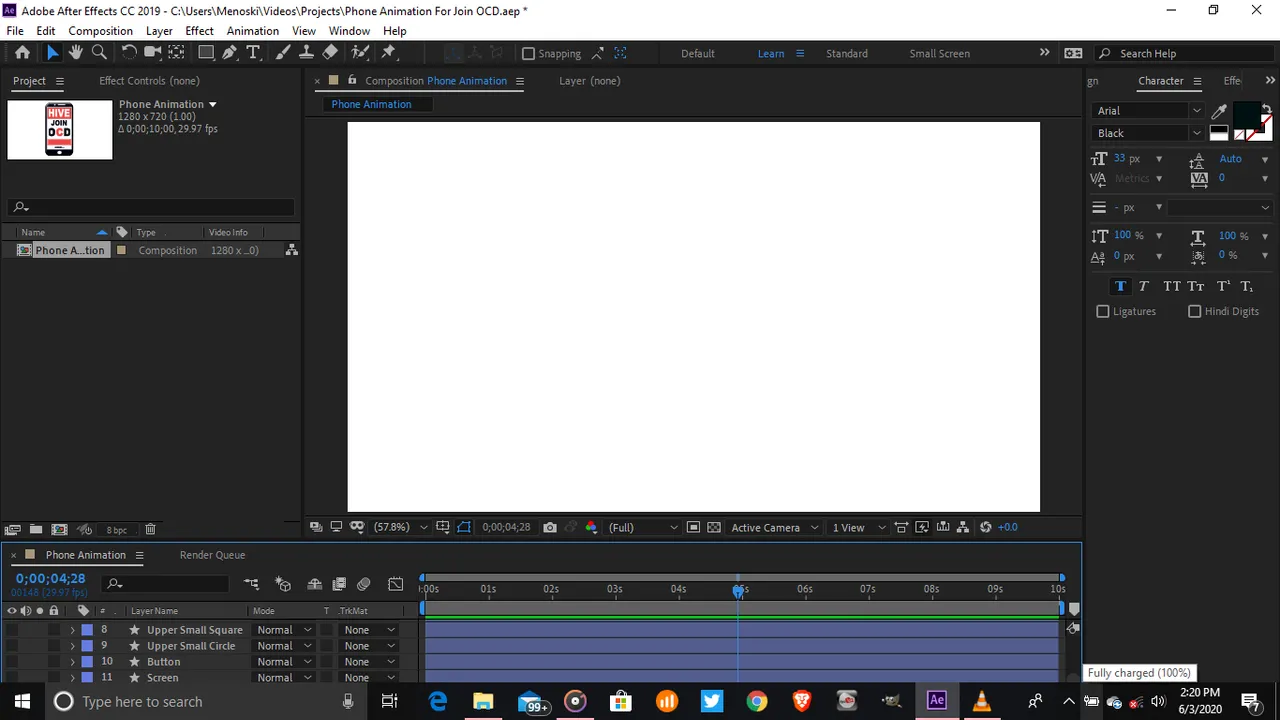Toggle lock for Upper Small Circle layer
This screenshot has height=720, width=1280.
click(x=54, y=646)
